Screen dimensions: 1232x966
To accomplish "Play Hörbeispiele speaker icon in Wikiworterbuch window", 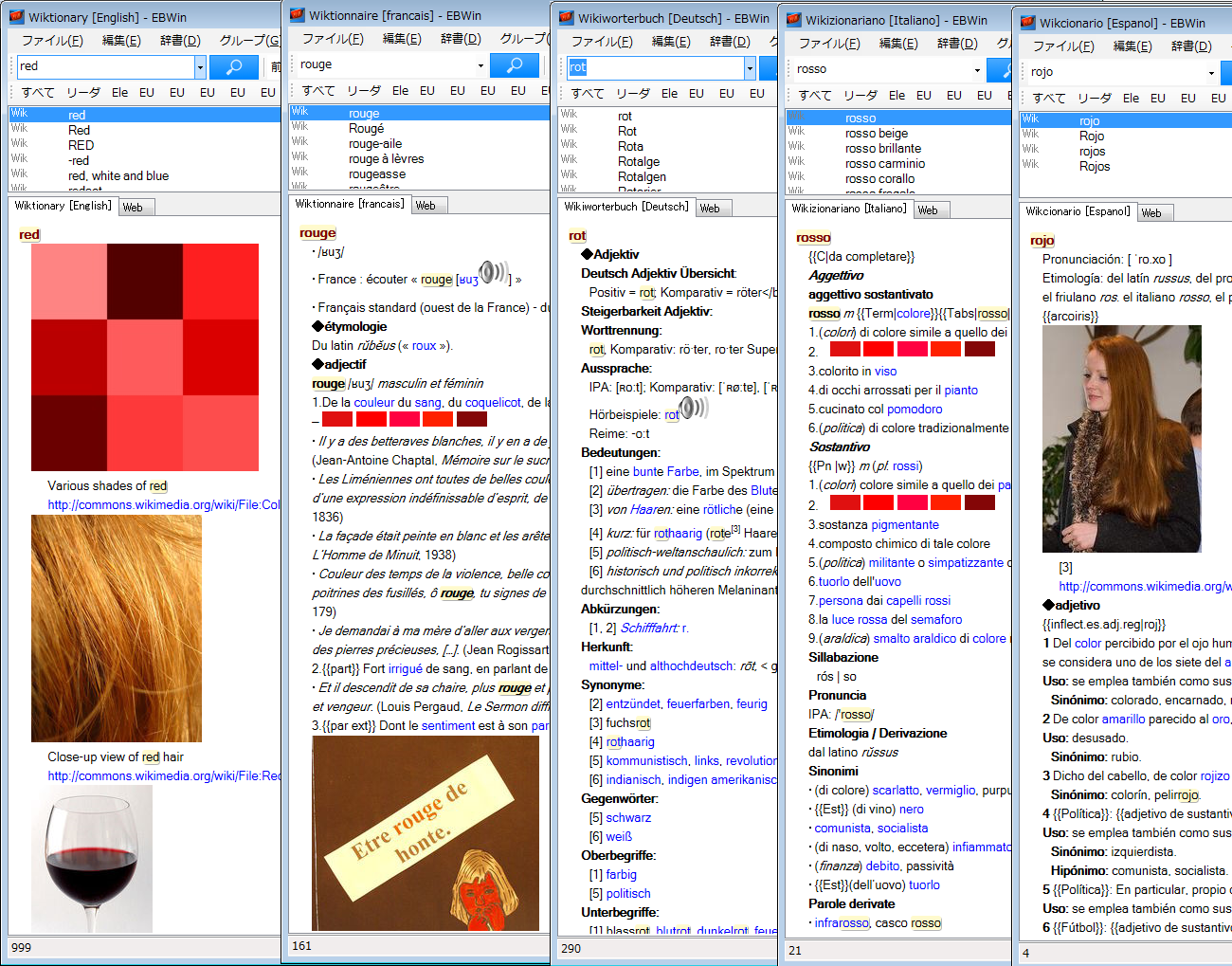I will pyautogui.click(x=695, y=409).
